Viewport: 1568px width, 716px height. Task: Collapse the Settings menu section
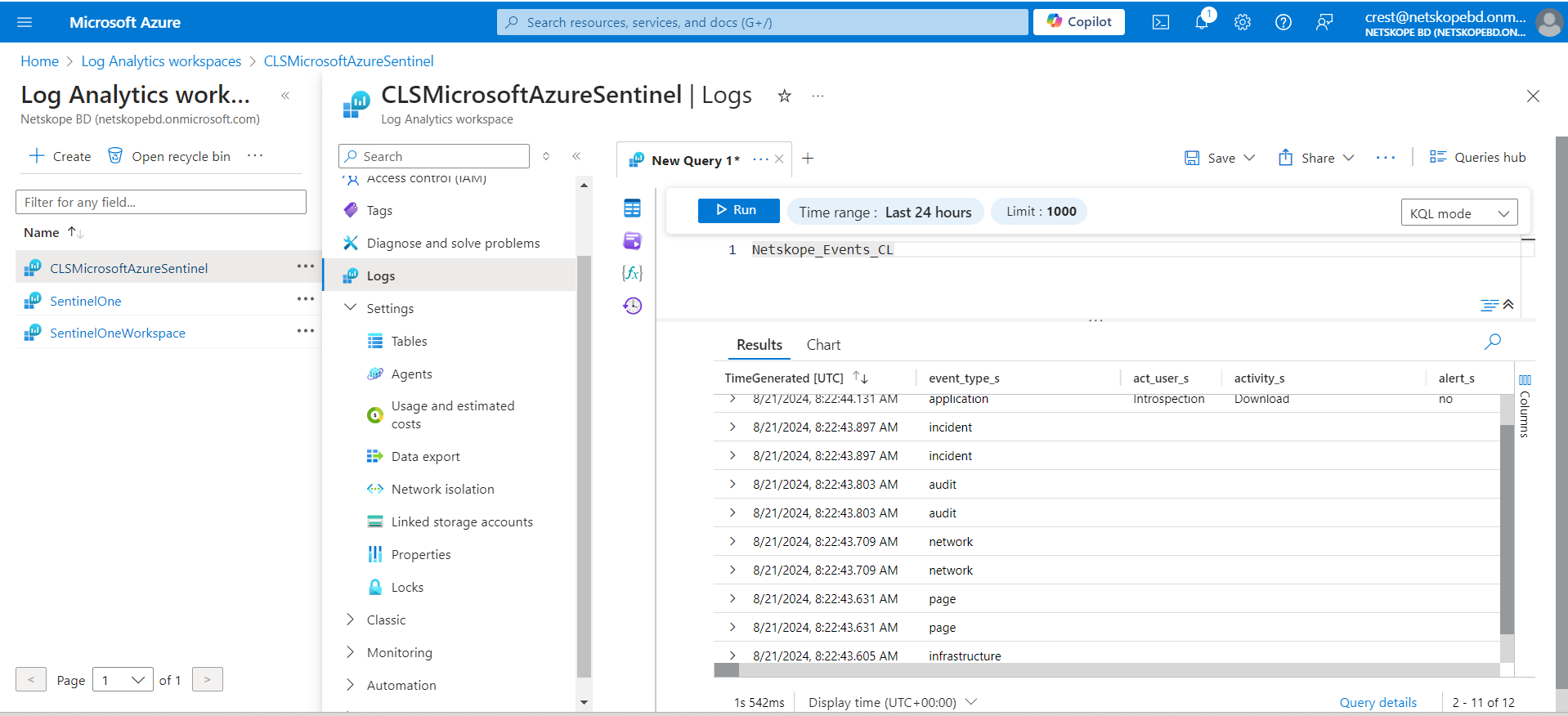point(351,308)
